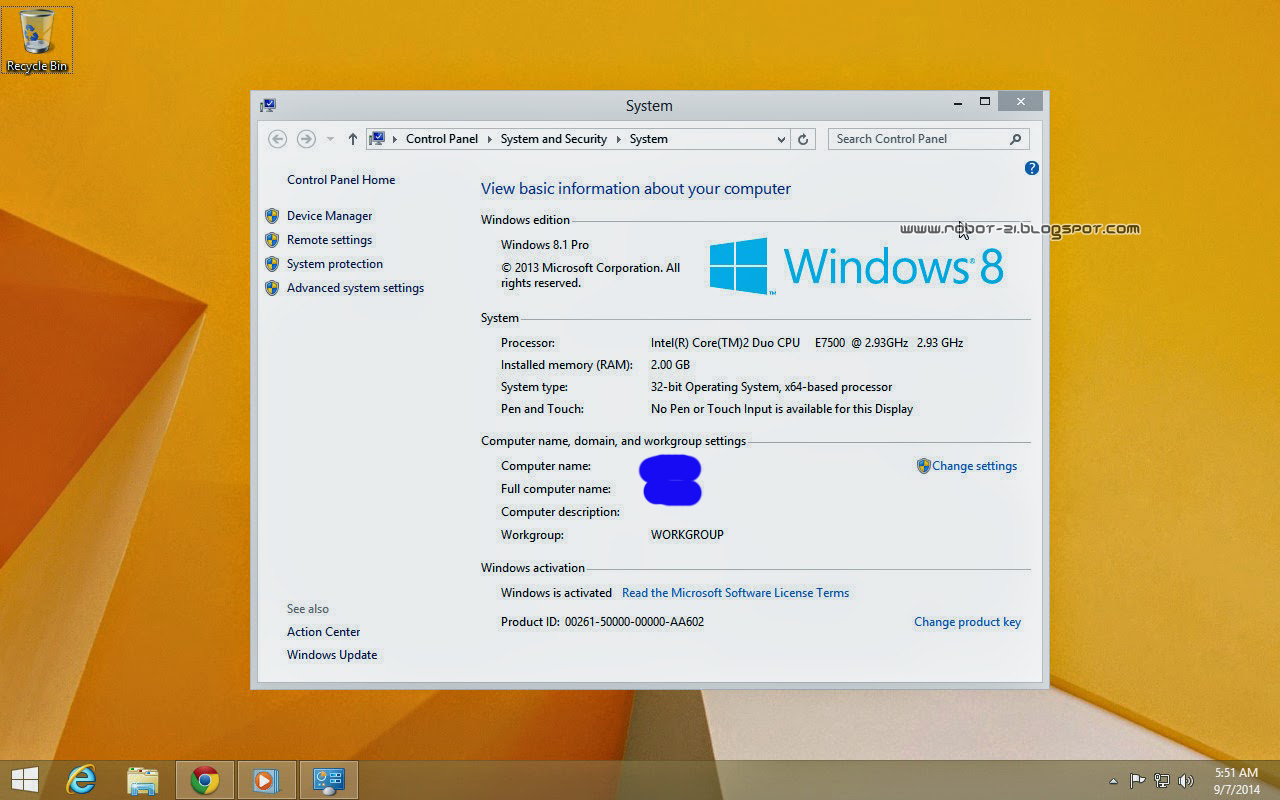Open System protection link
The image size is (1280, 800).
335,264
